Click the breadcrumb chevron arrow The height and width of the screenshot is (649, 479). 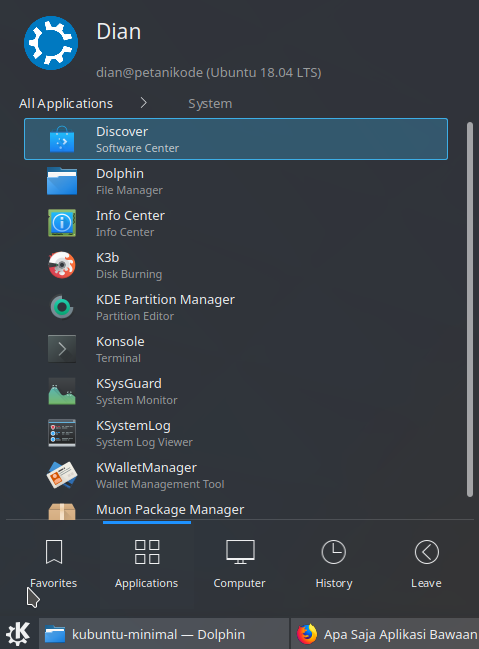(143, 103)
